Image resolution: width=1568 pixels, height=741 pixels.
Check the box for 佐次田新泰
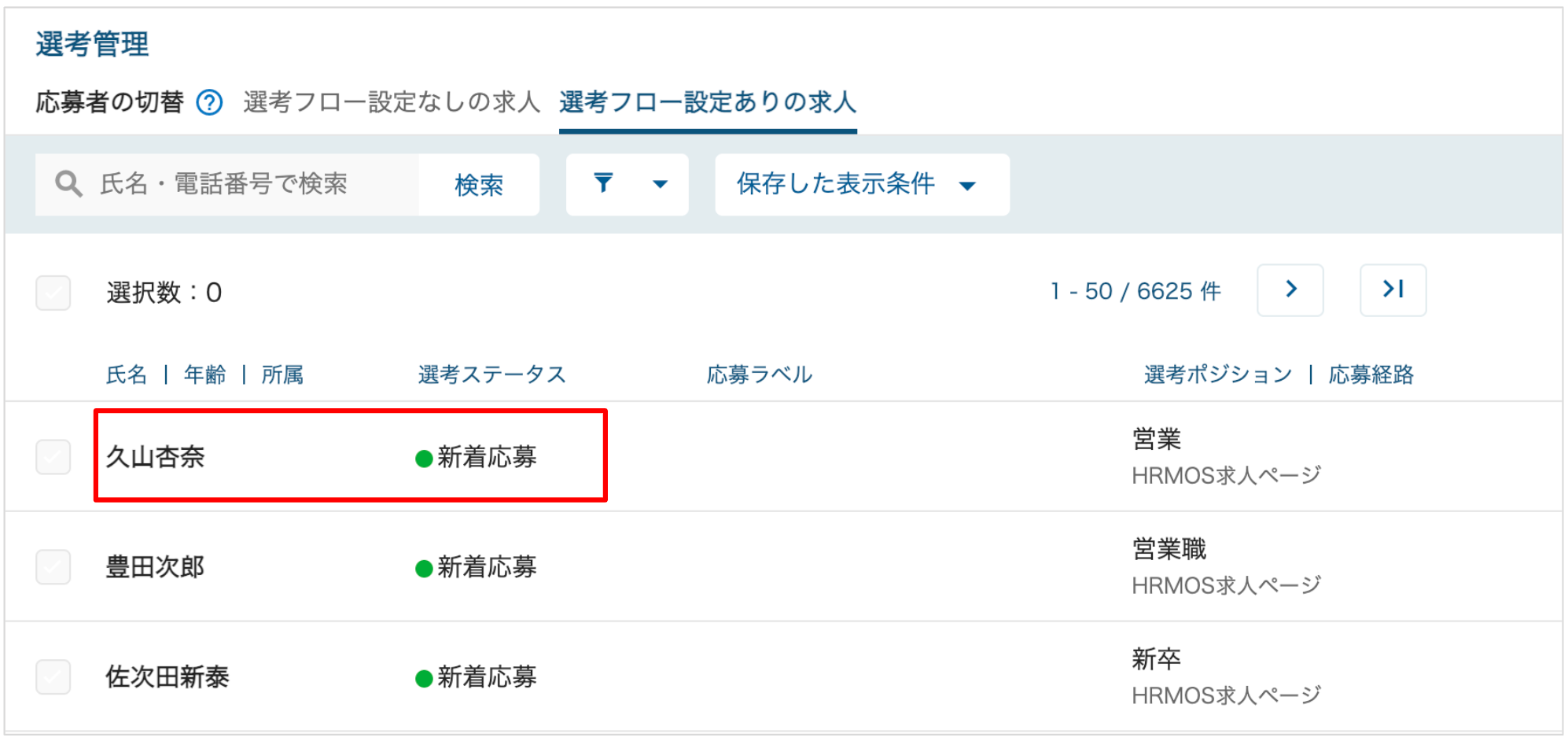point(53,677)
